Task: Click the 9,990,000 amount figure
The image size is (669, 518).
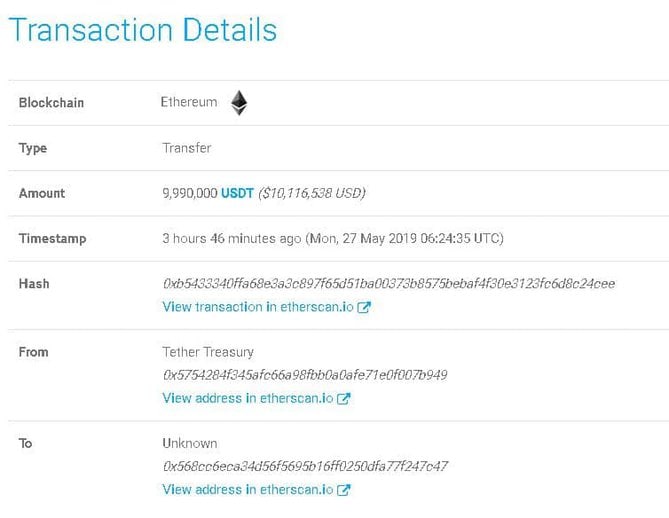Action: pyautogui.click(x=189, y=193)
